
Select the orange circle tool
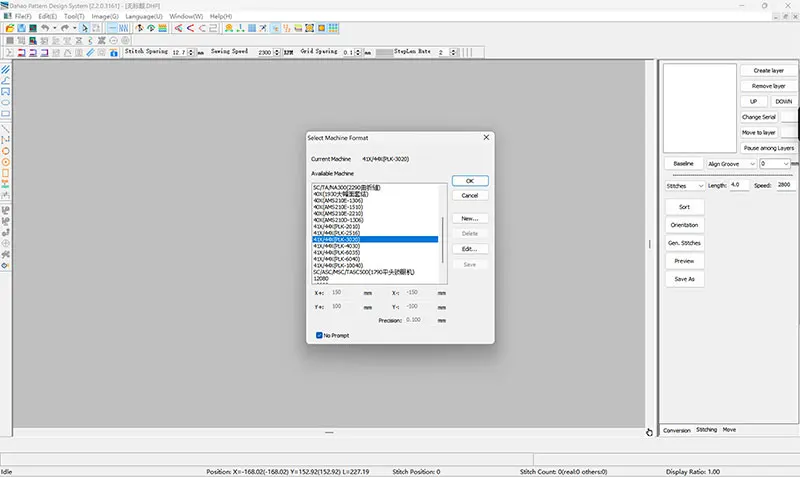6,151
